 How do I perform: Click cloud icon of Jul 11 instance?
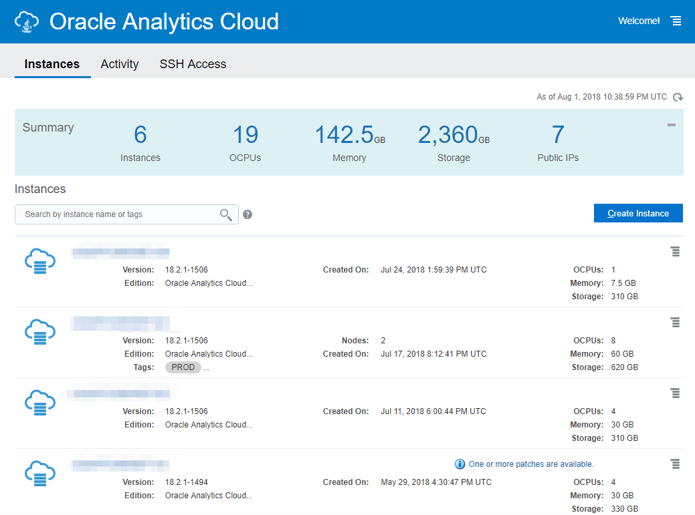(40, 403)
